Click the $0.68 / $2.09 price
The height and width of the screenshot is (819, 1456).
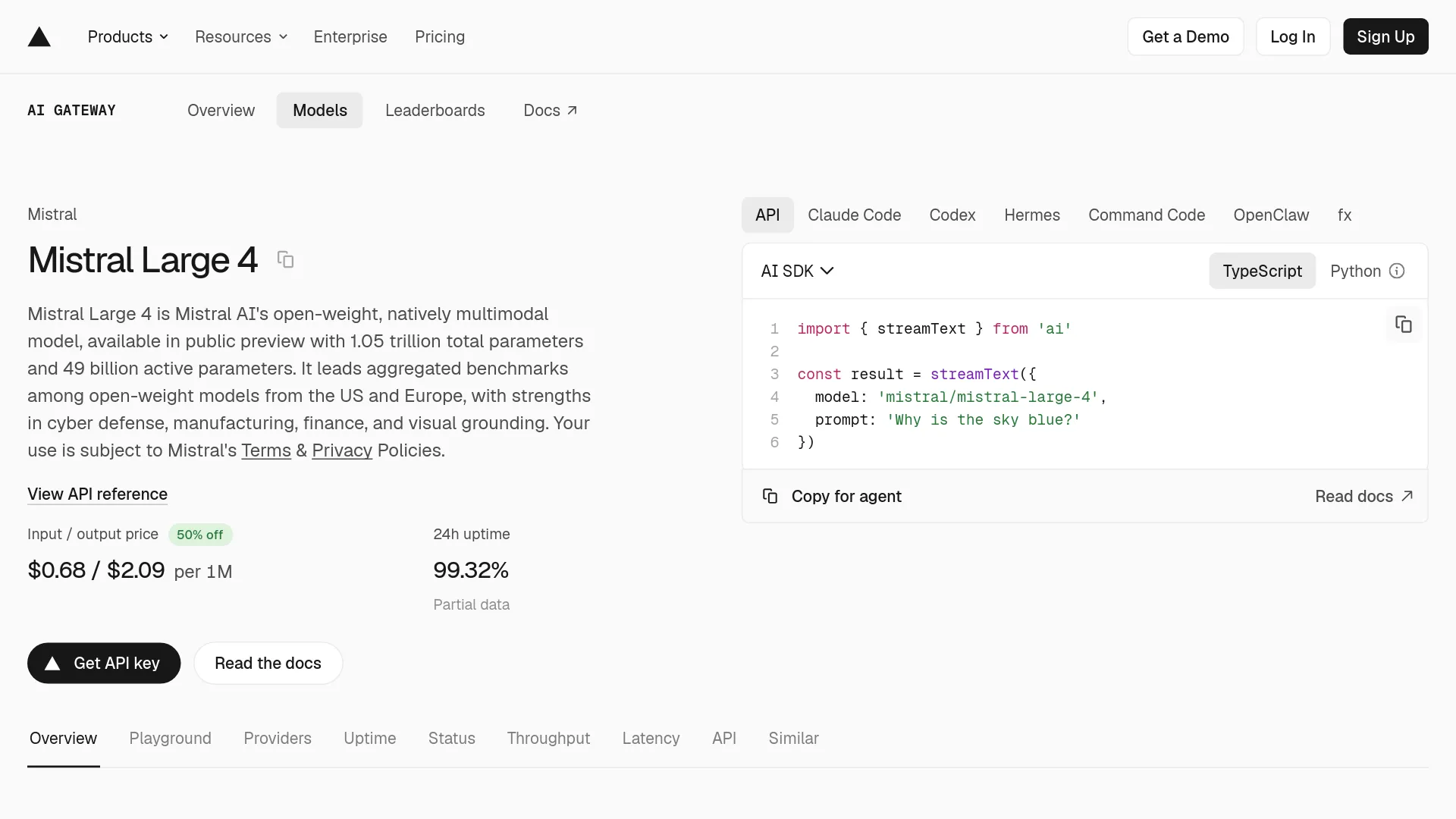96,570
